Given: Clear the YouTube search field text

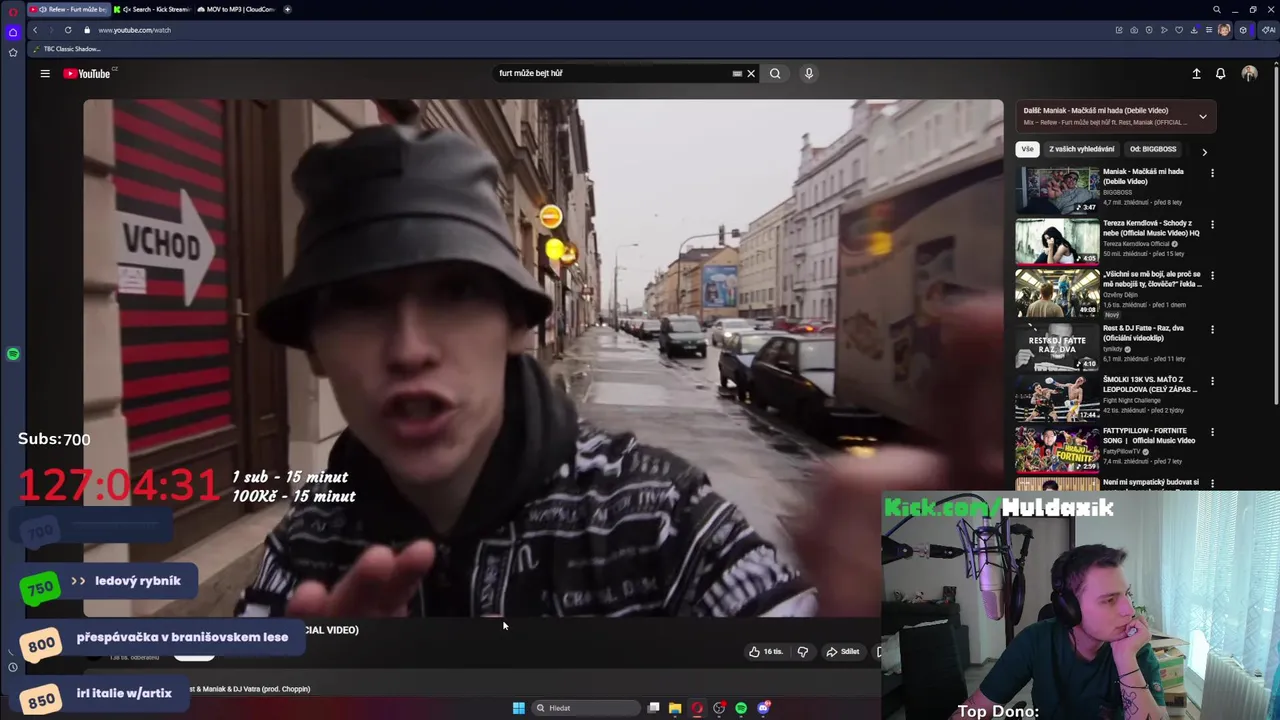Looking at the screenshot, I should [751, 73].
